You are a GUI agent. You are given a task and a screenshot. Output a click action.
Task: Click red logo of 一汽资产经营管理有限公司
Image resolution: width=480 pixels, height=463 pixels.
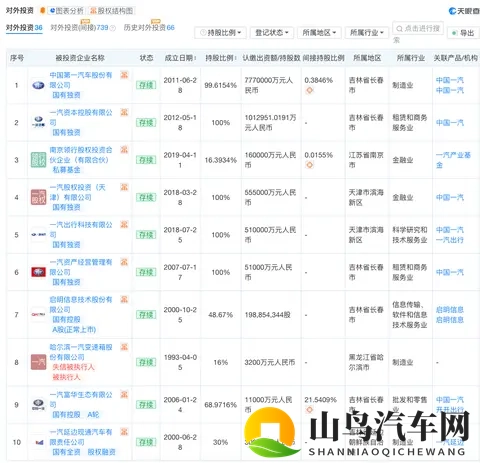click(x=38, y=272)
